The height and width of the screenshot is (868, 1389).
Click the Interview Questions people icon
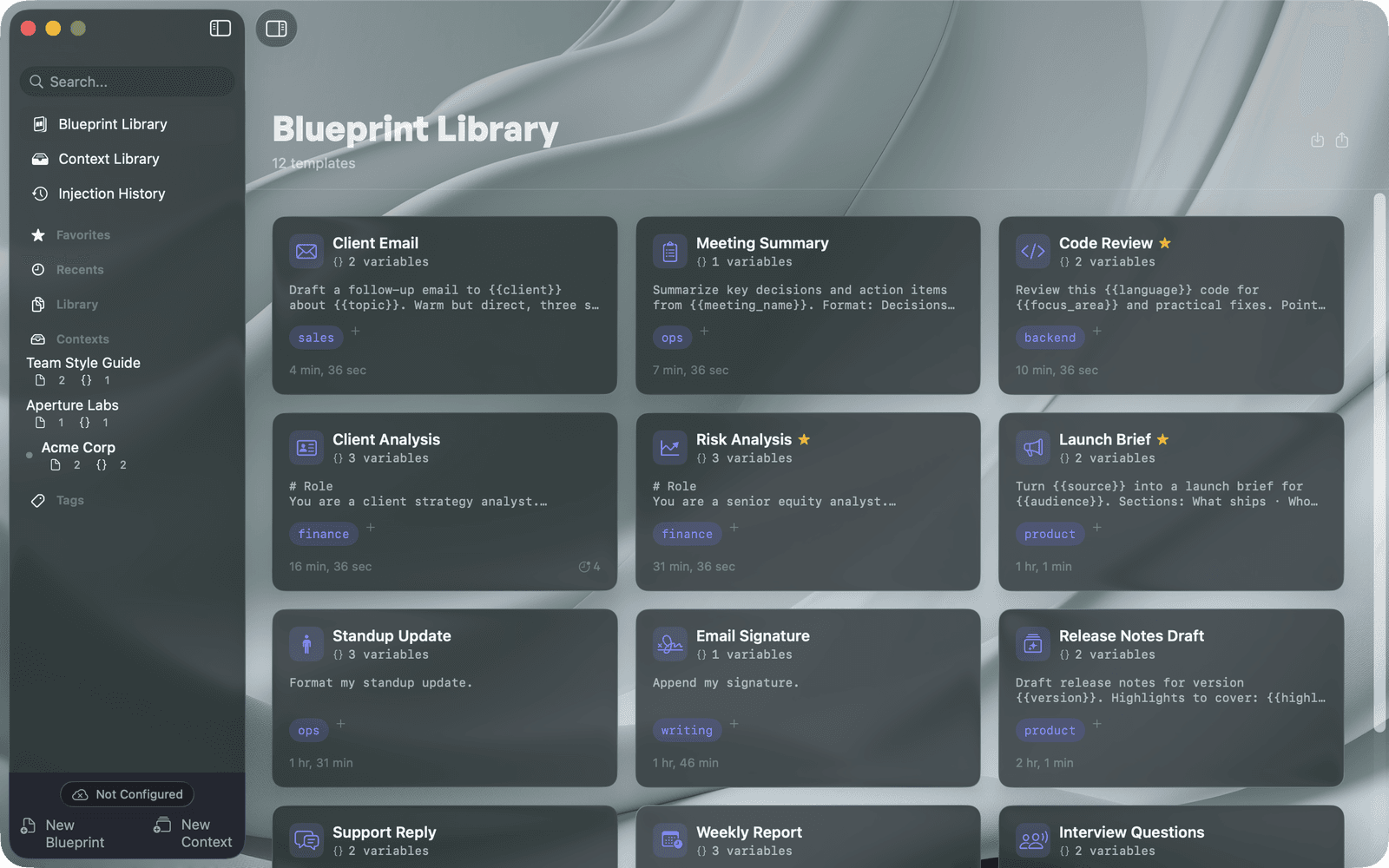pyautogui.click(x=1033, y=840)
